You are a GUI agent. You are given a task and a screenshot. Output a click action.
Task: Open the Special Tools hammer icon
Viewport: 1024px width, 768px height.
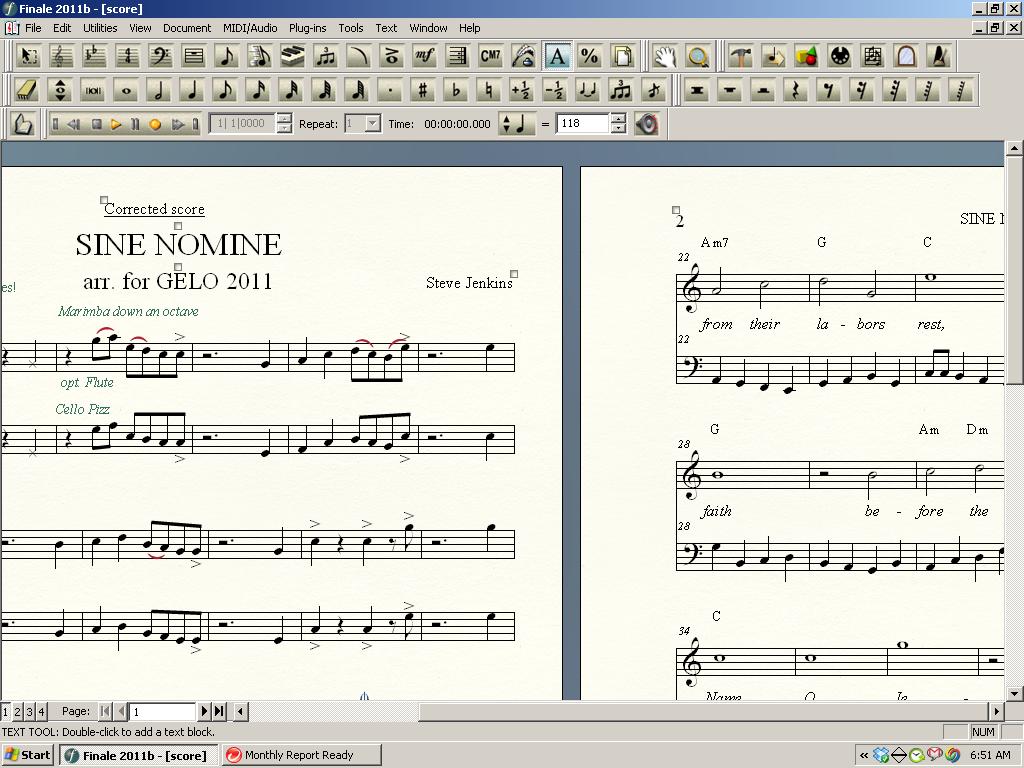[x=741, y=56]
